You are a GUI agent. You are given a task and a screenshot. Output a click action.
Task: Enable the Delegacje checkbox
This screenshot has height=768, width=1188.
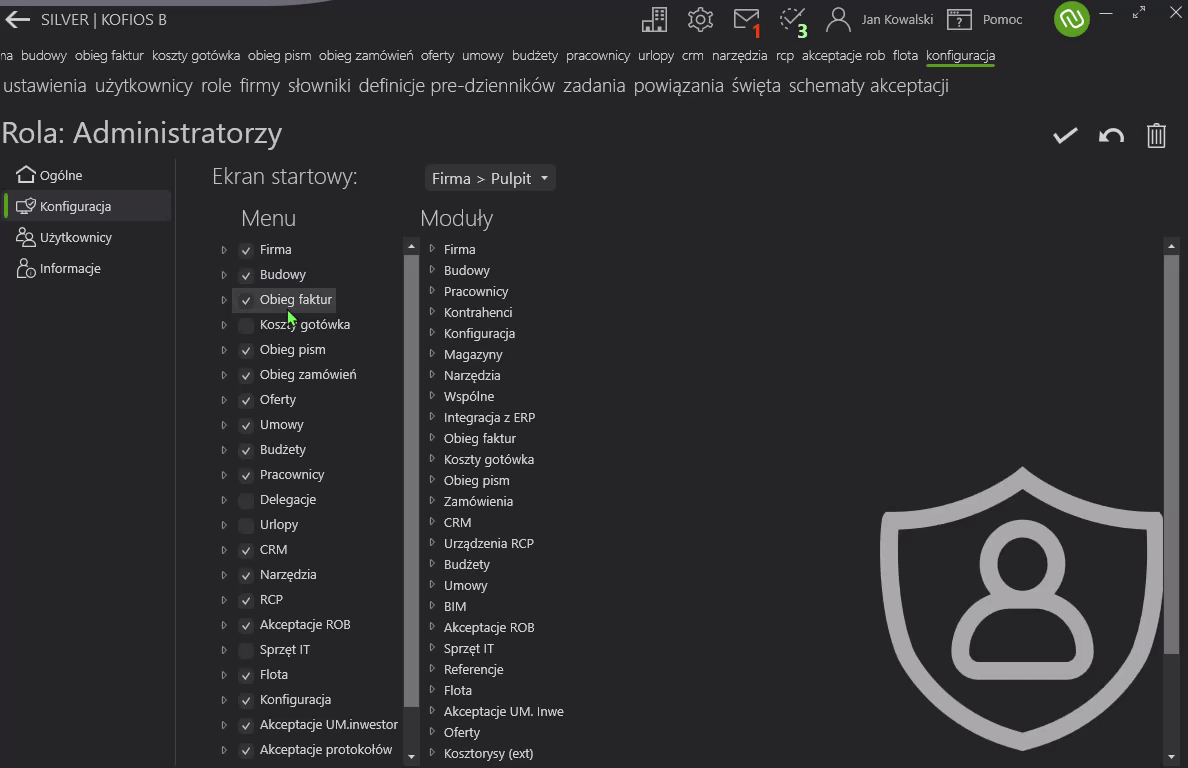coord(245,500)
